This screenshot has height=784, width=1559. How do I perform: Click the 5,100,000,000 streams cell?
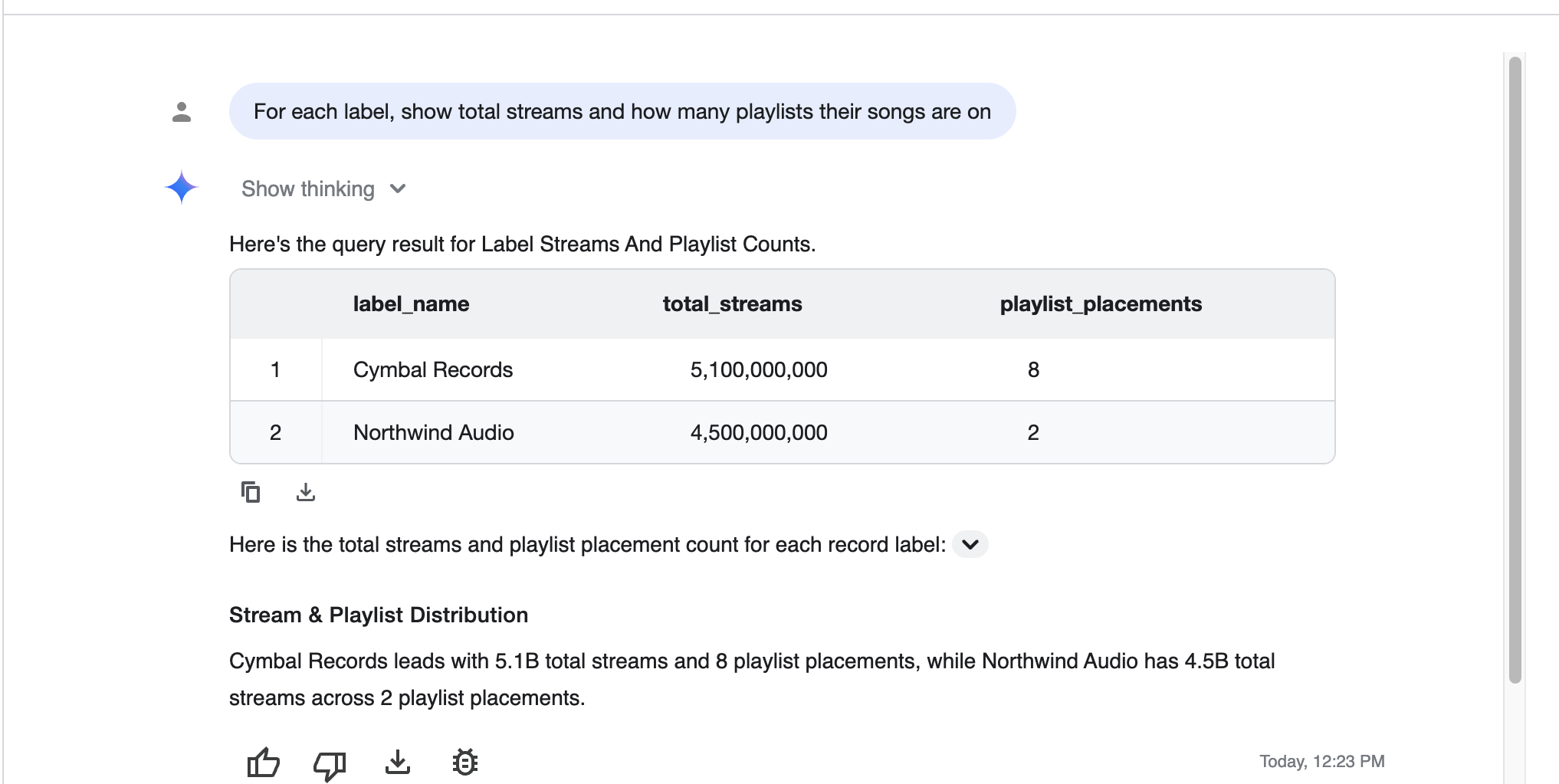759,369
